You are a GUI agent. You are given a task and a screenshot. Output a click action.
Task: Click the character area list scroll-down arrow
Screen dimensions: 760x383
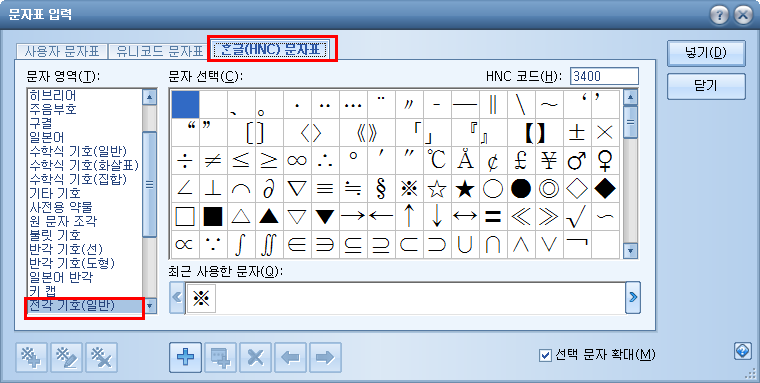(149, 306)
